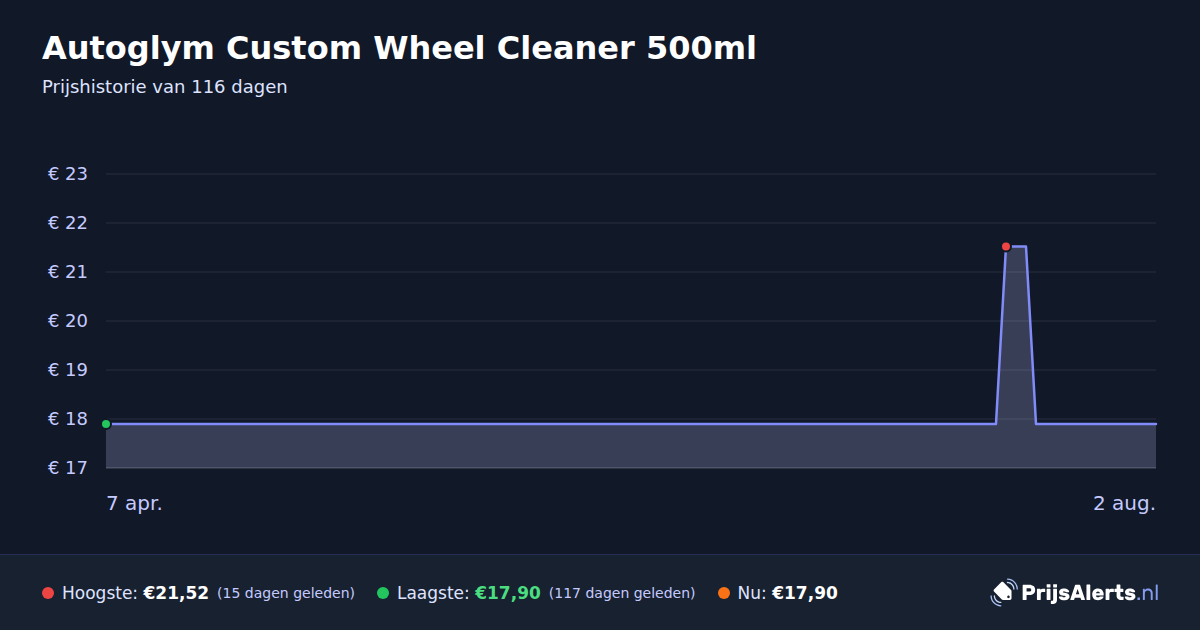Click the green dot beside Laagste
1200x630 pixels.
[x=383, y=593]
